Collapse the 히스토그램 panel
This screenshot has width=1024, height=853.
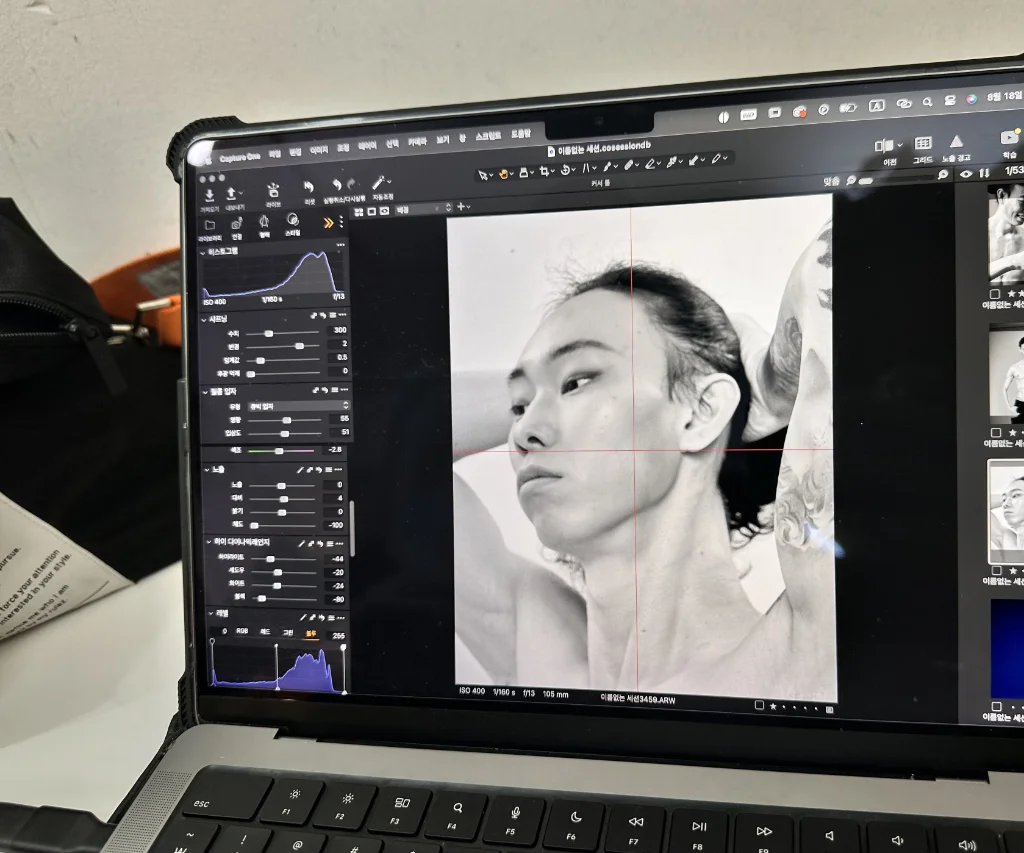[202, 253]
